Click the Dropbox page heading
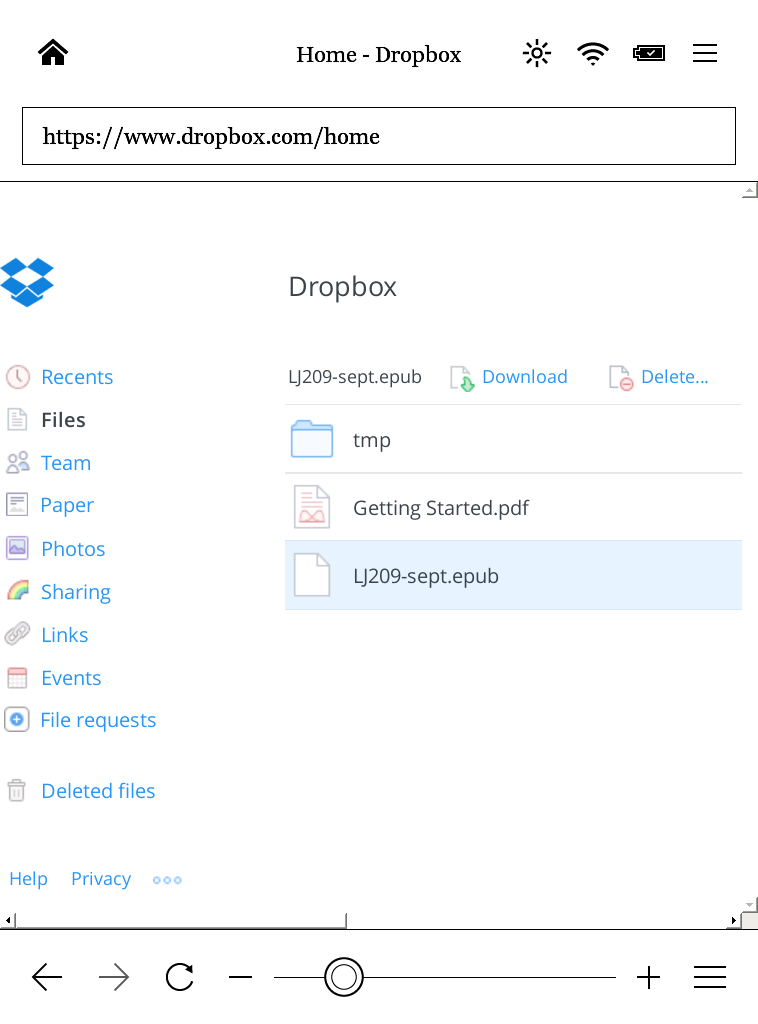 click(x=343, y=287)
